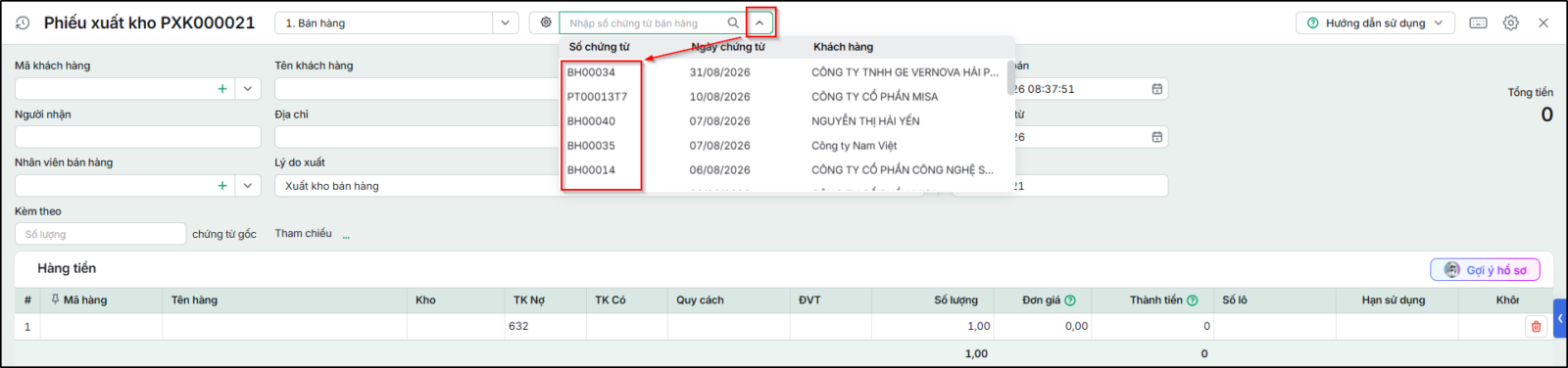Open the keyboard shortcuts icon
Viewport: 1568px width, 368px height.
(x=1479, y=23)
